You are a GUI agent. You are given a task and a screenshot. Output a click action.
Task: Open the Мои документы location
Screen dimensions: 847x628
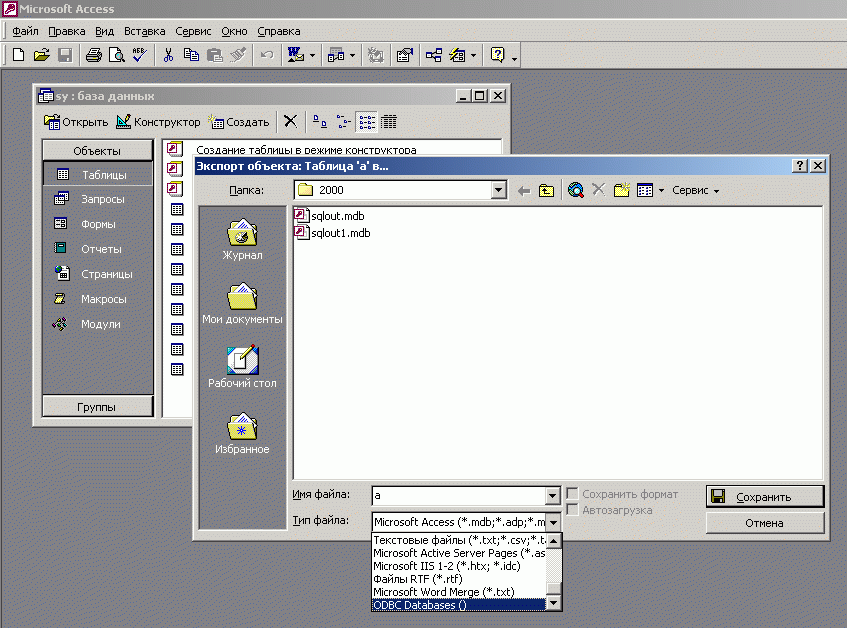click(242, 303)
